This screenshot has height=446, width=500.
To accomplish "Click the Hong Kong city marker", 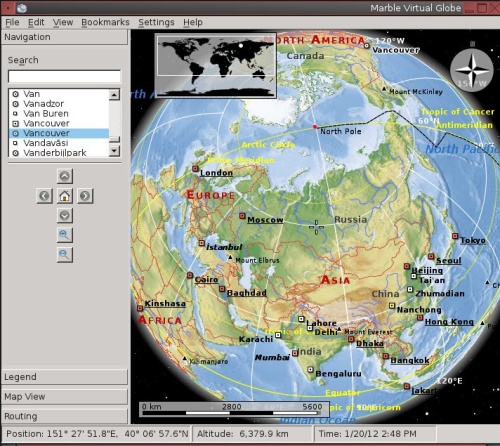I will click(x=420, y=318).
